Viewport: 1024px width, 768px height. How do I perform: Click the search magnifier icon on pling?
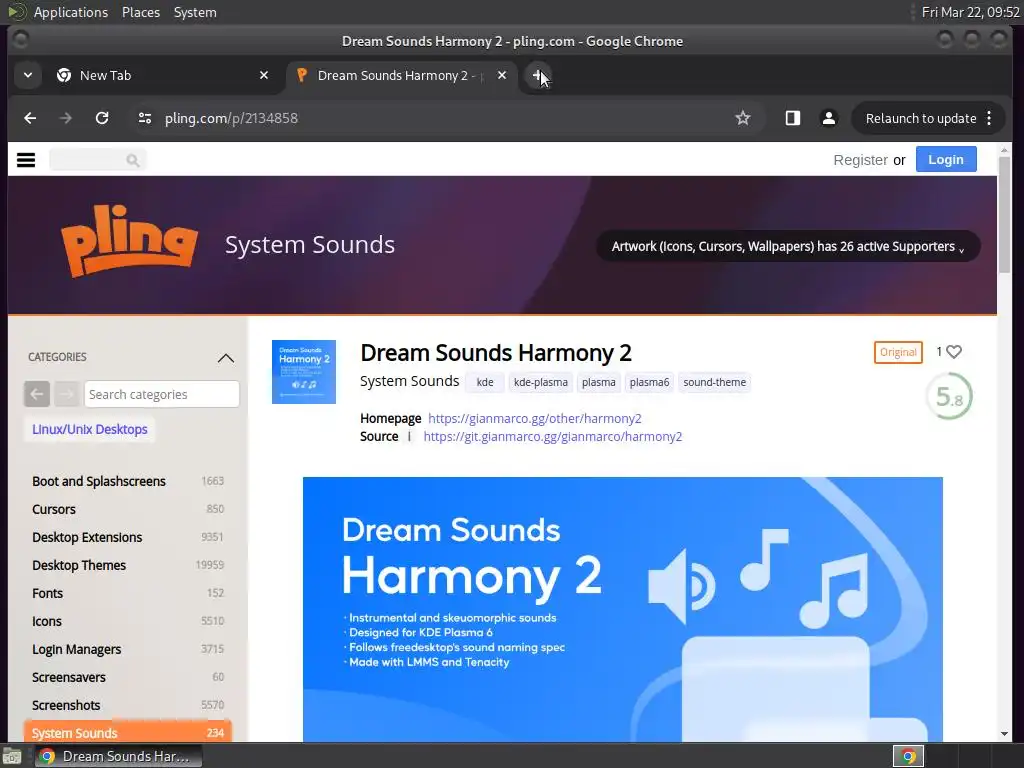click(133, 160)
